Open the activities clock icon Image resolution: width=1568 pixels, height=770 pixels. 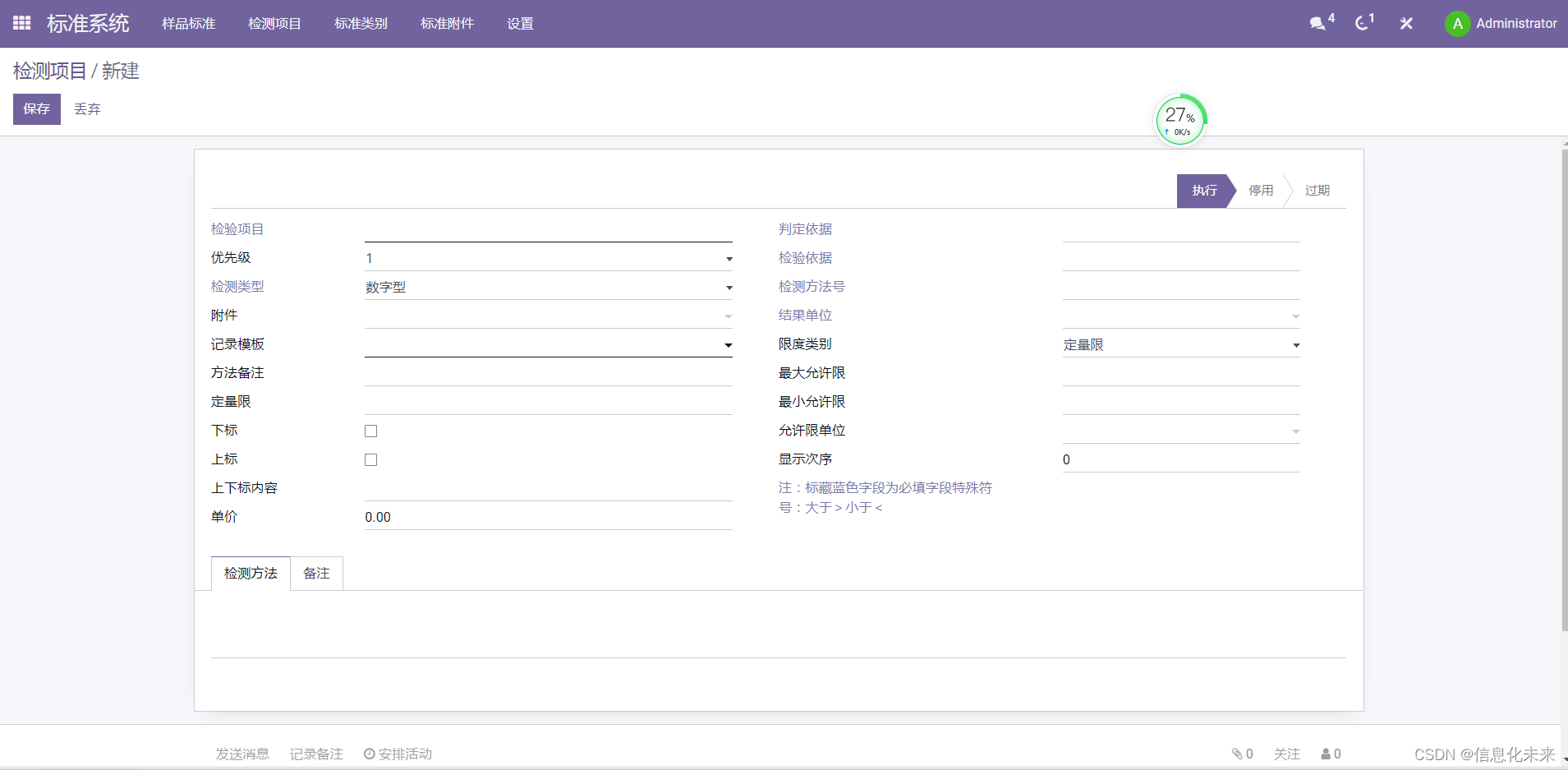(x=1363, y=23)
